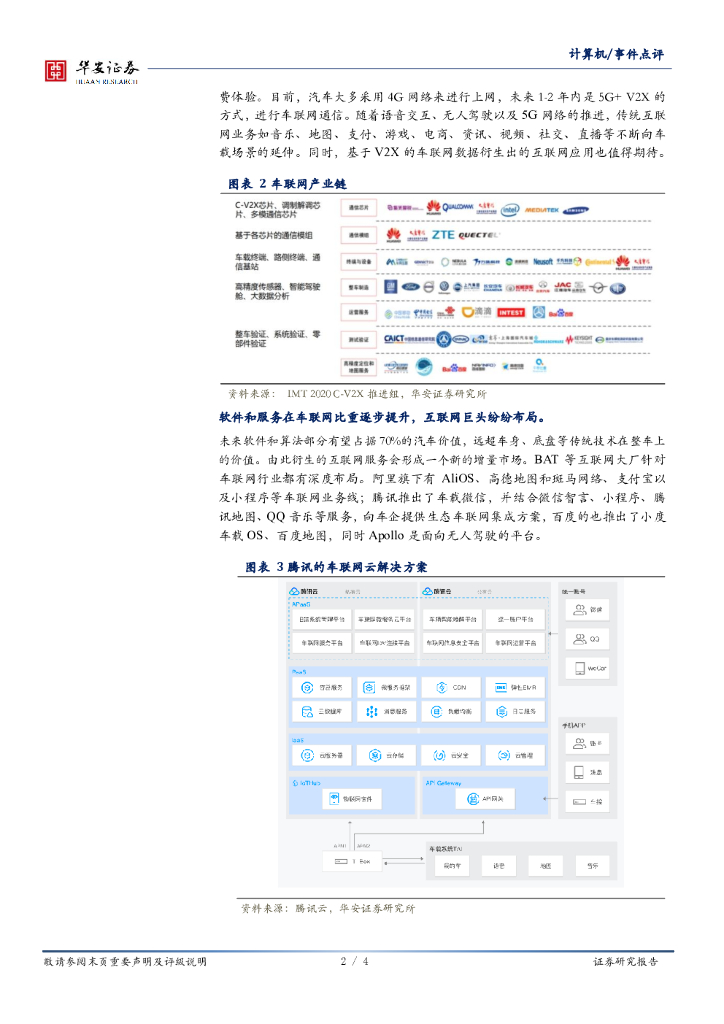Click the red-bordered 终端与设备 label
Viewport: 724px width, 1024px height.
358,261
